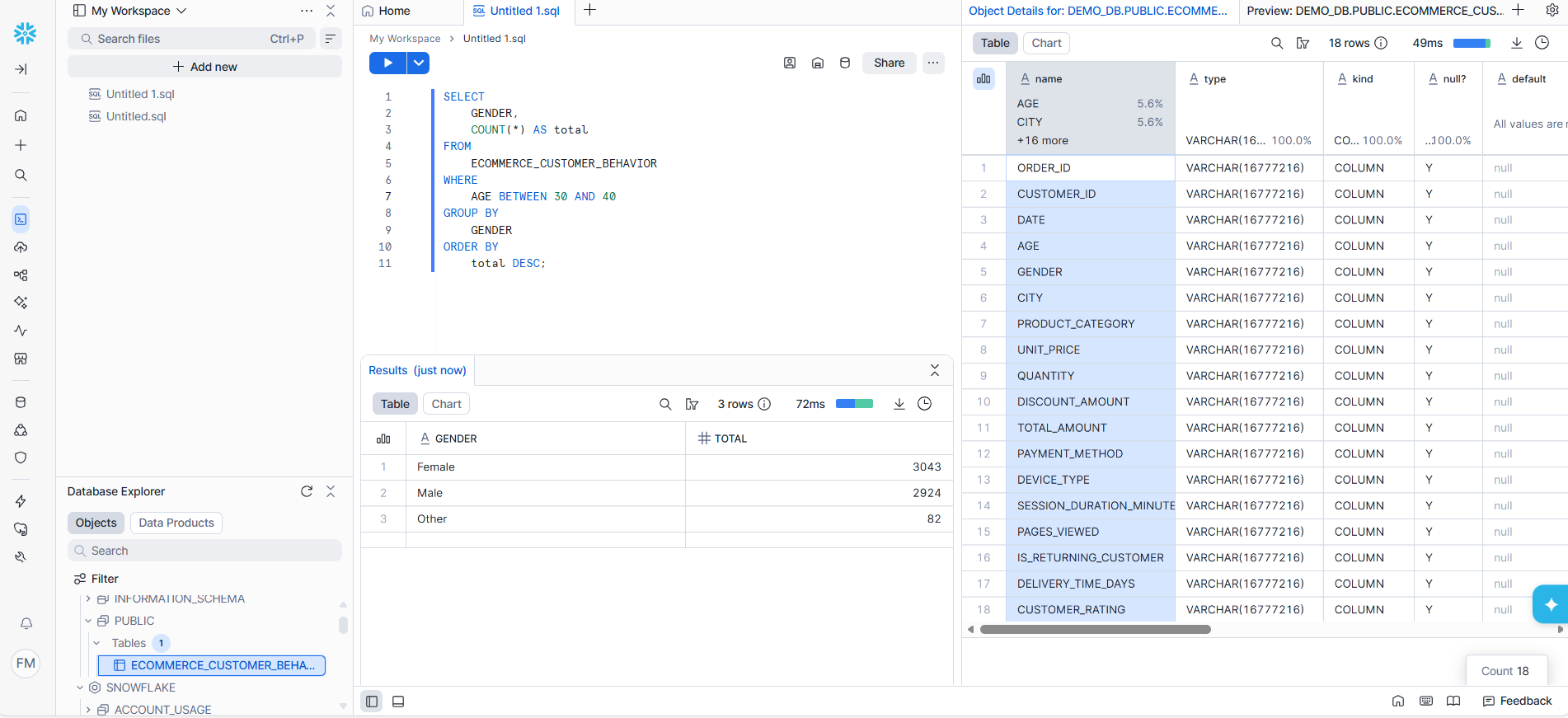Switch query Results to Chart view
The image size is (1568, 718).
pyautogui.click(x=447, y=404)
